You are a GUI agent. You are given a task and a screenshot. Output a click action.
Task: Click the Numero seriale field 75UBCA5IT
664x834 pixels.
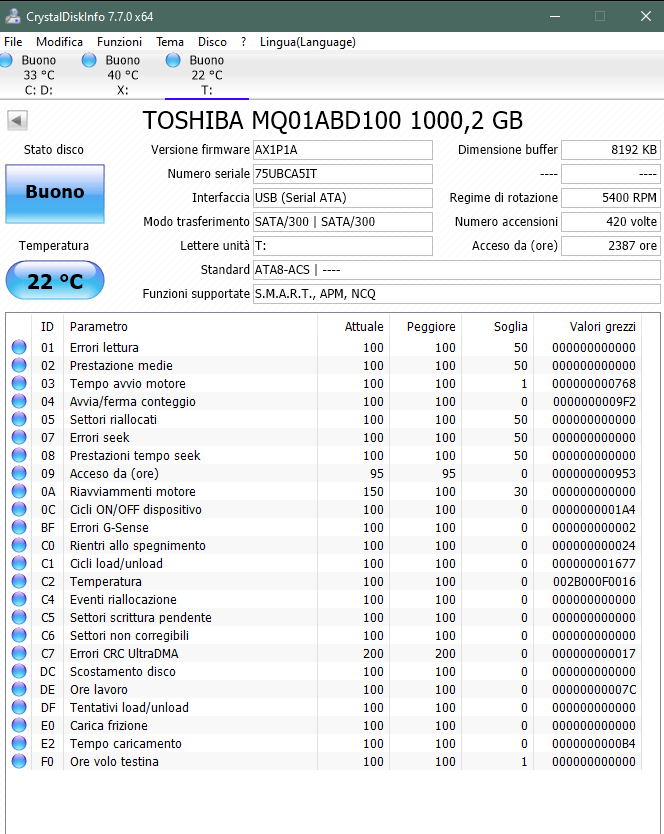tap(343, 174)
